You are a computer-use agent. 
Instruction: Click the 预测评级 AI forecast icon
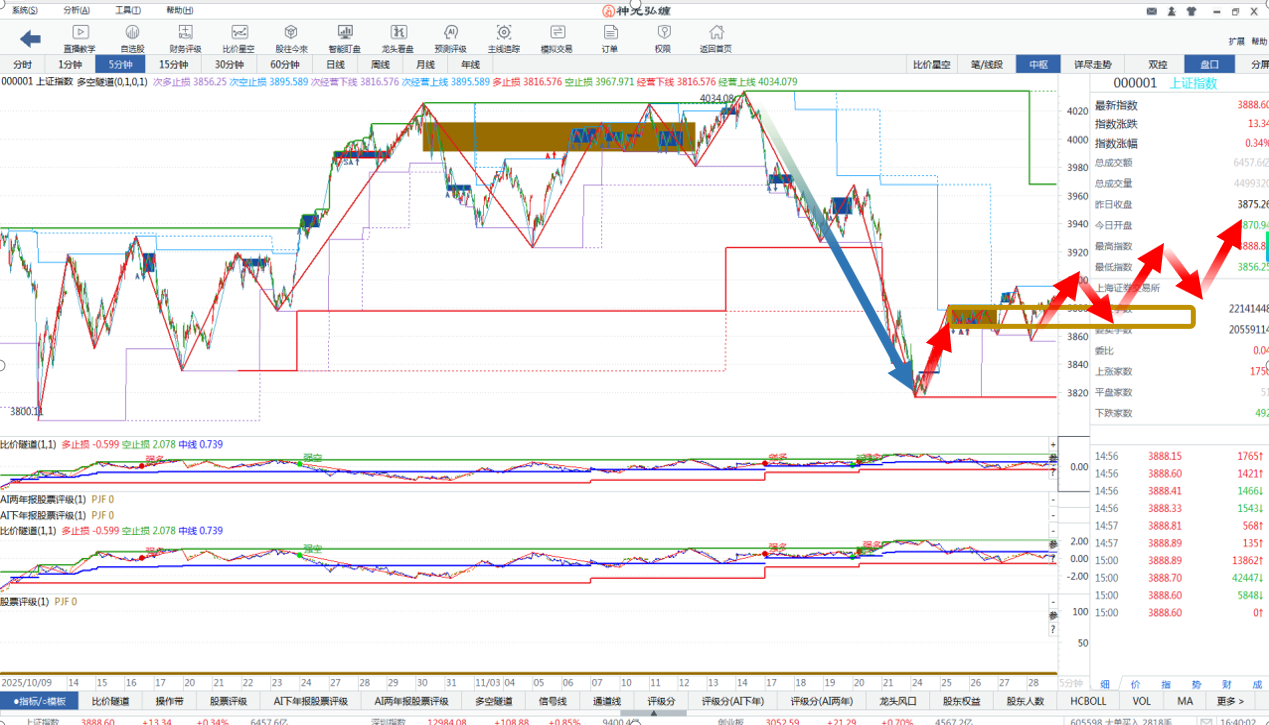click(450, 38)
